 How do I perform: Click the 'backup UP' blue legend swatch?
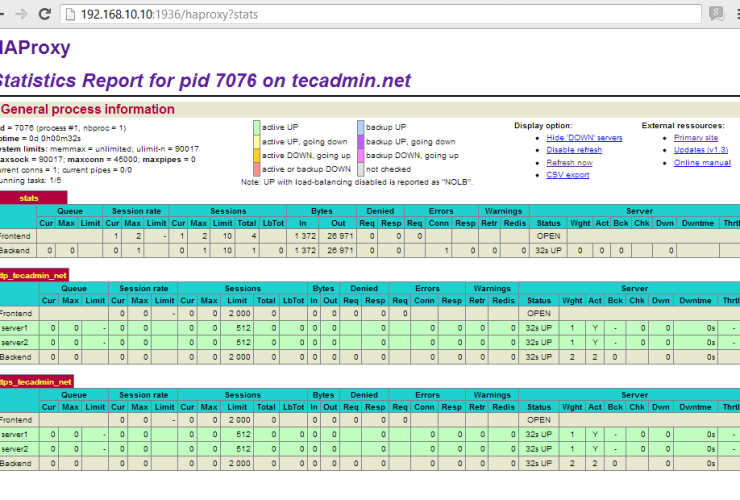pos(361,128)
